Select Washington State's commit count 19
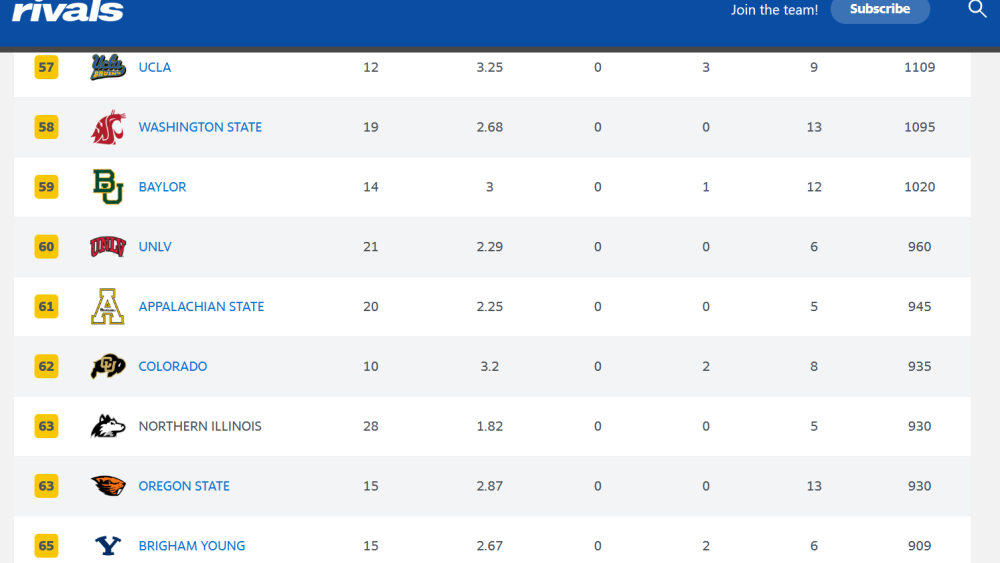The width and height of the screenshot is (1000, 563). 371,128
